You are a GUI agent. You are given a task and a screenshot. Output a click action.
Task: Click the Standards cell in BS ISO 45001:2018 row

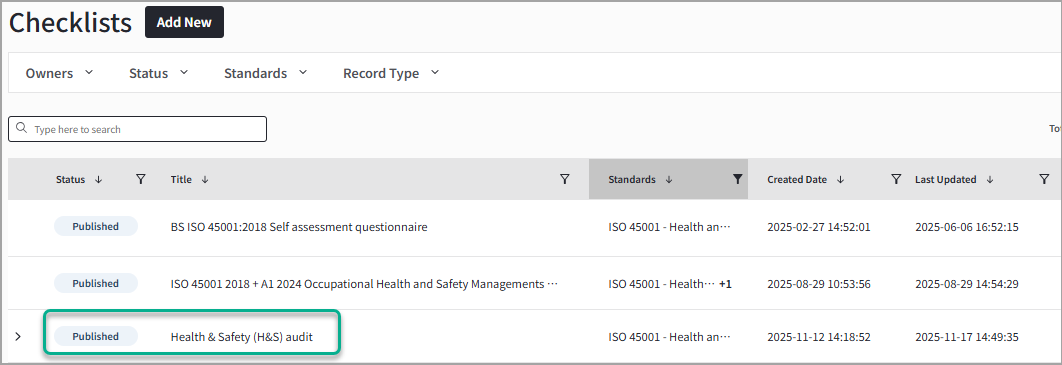click(670, 228)
